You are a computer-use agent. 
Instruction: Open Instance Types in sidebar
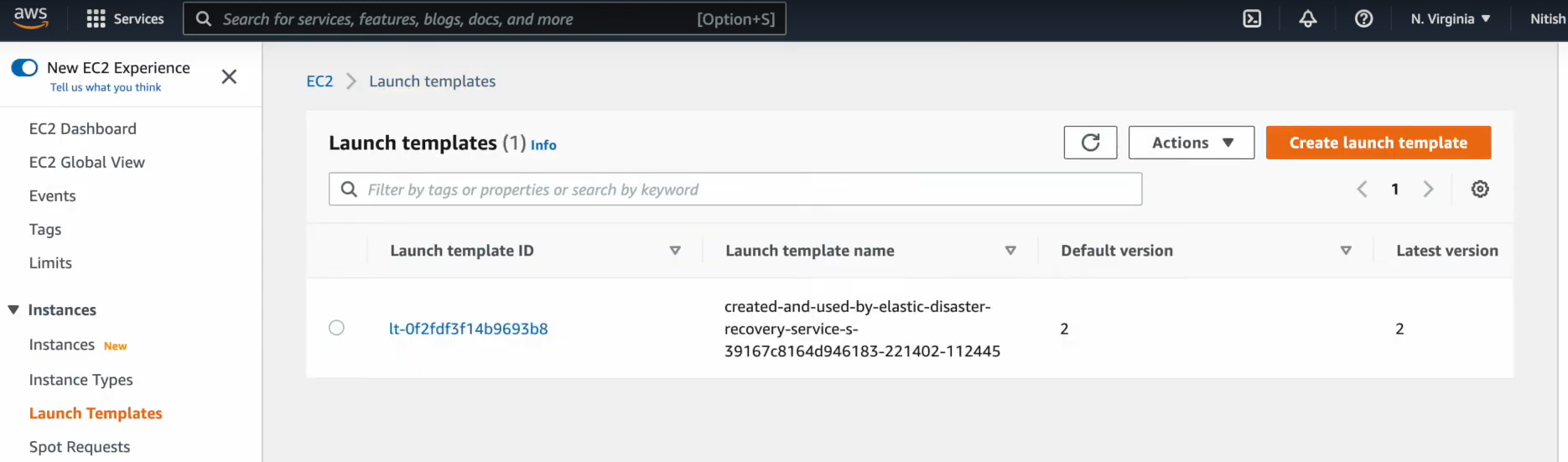(x=81, y=380)
